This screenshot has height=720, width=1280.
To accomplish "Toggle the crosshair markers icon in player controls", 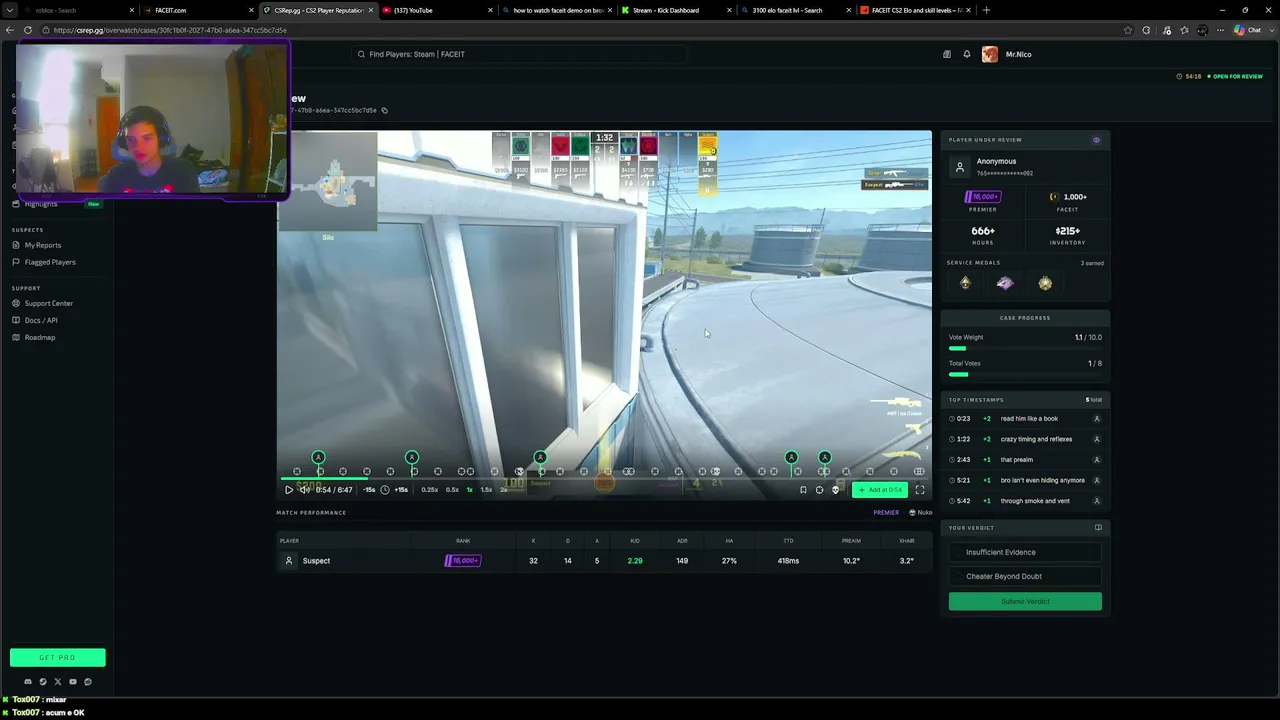I will tap(819, 490).
